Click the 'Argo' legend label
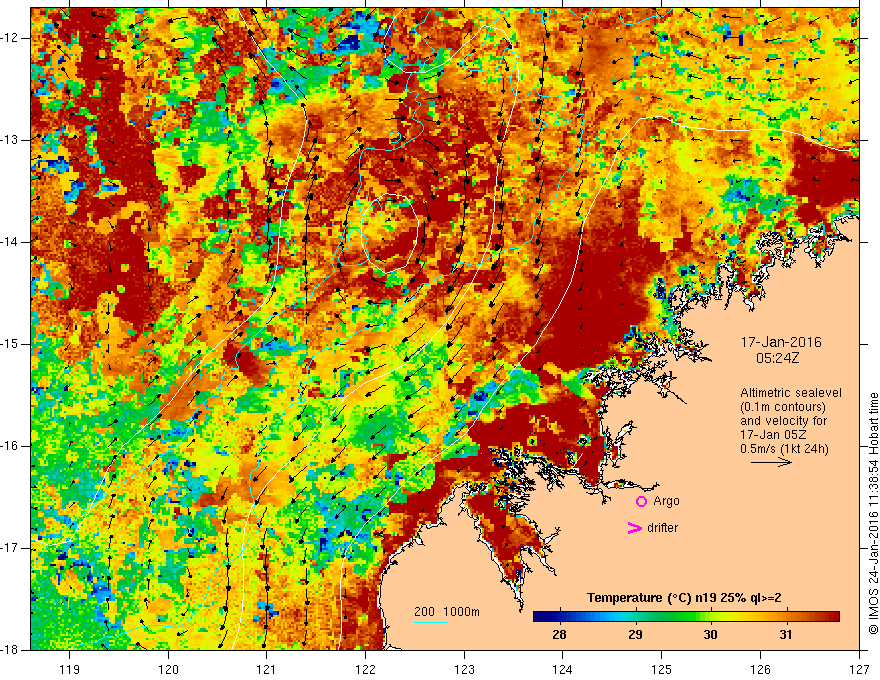 click(666, 501)
